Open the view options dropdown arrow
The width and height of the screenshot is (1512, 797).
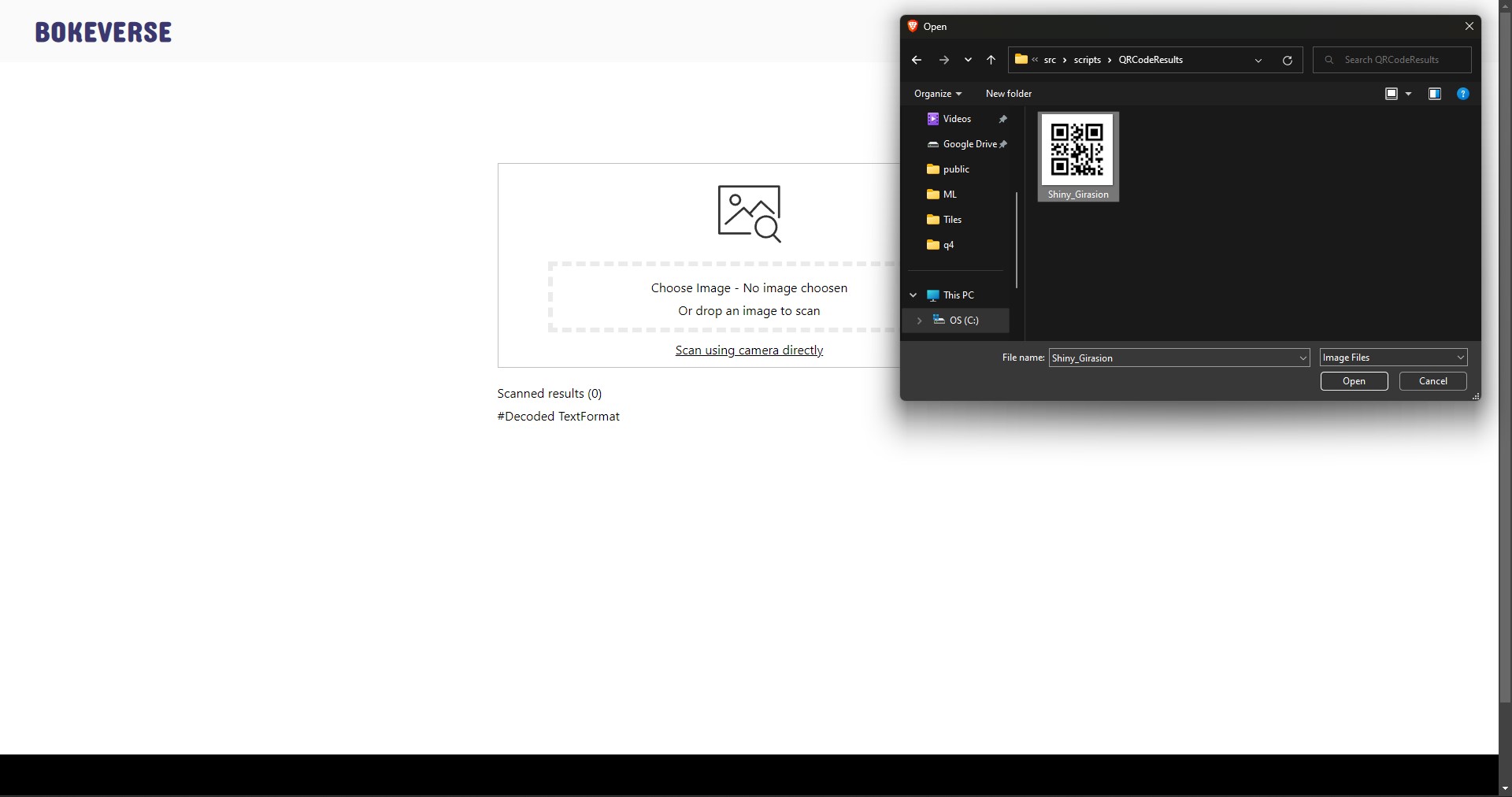tap(1409, 94)
